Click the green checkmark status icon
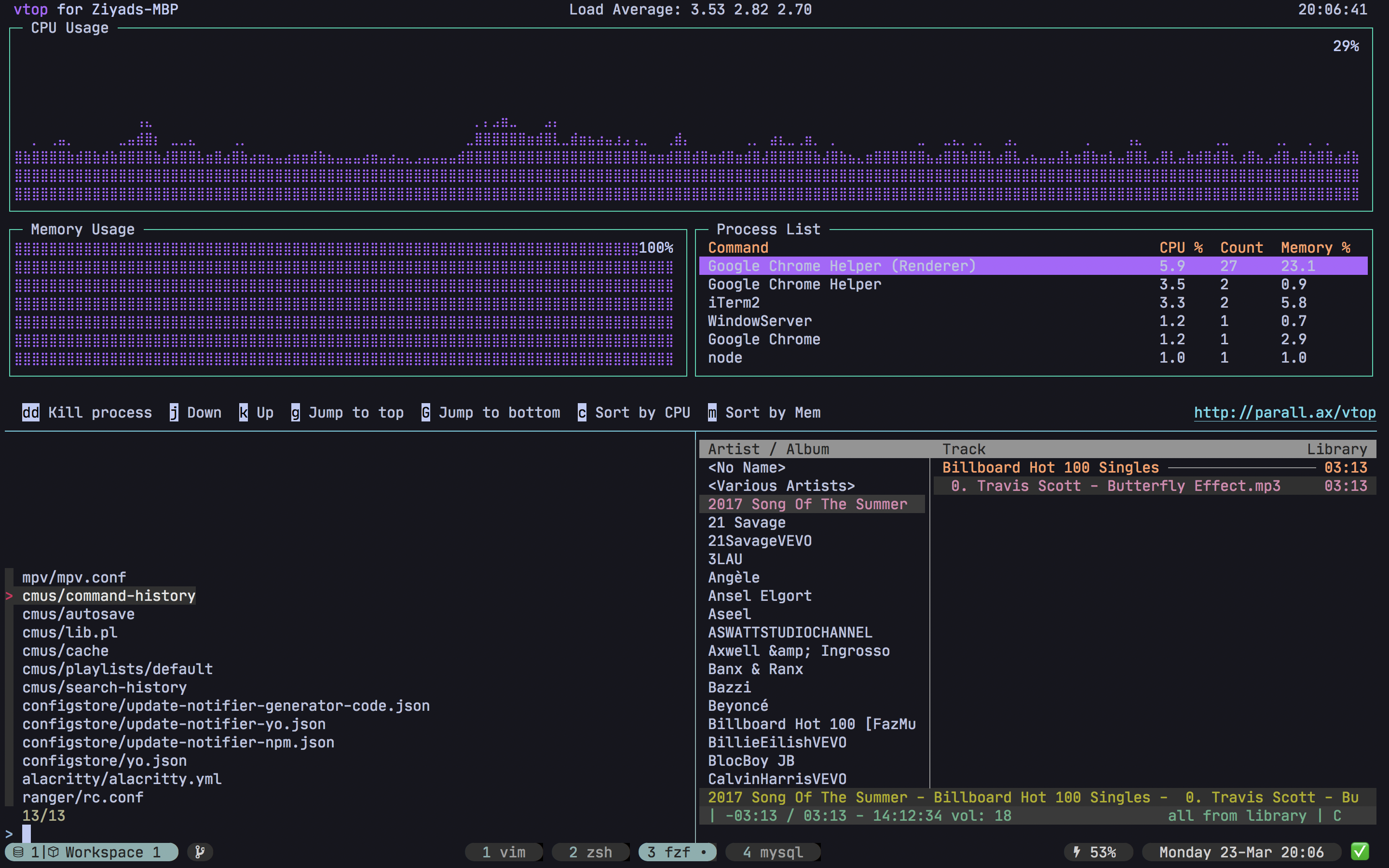The image size is (1389, 868). pos(1359,852)
